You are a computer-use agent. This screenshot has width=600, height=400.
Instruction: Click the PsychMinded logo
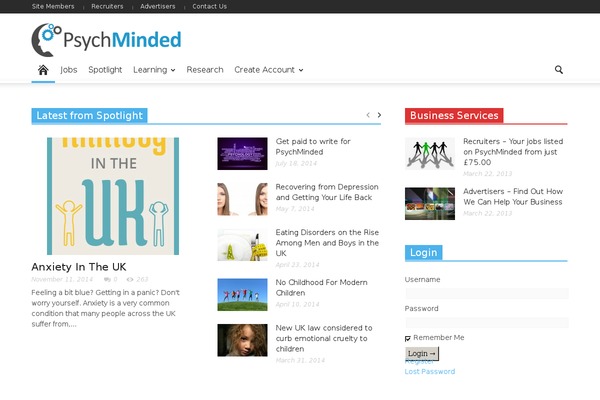(x=106, y=39)
